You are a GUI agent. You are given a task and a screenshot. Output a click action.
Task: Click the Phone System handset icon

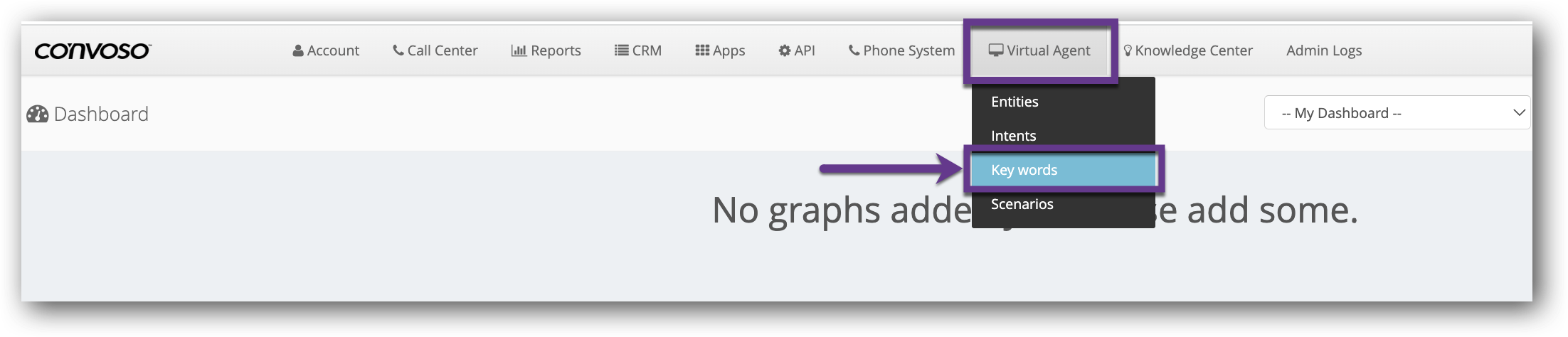(x=854, y=51)
